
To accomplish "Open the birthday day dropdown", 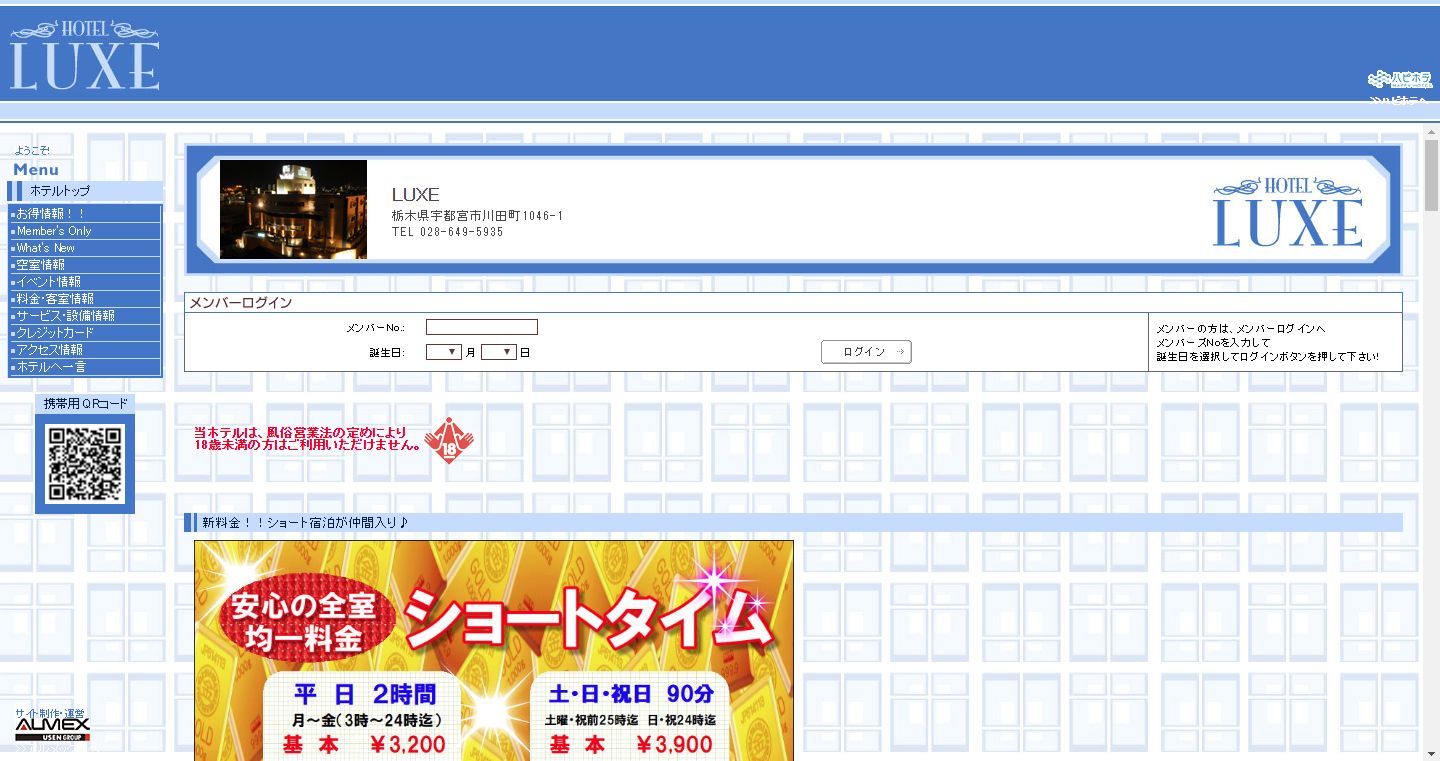I will (x=498, y=352).
